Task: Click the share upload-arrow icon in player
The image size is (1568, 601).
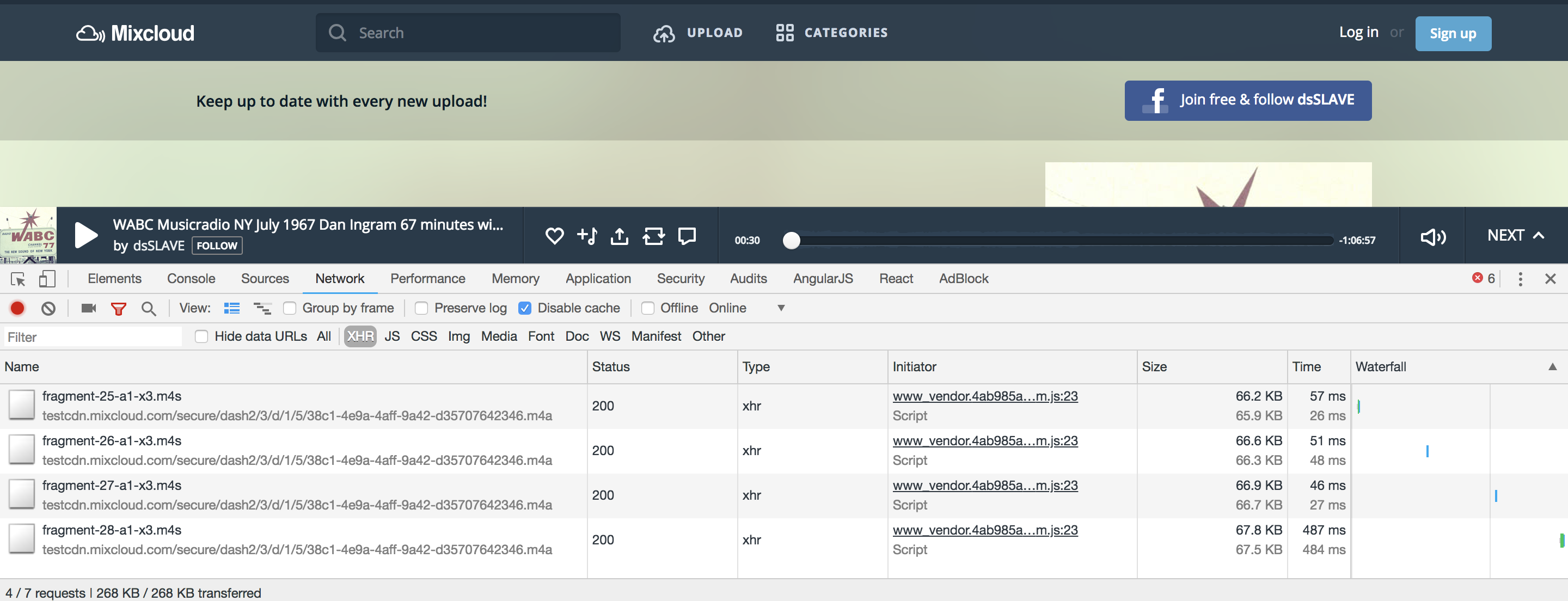Action: 619,236
